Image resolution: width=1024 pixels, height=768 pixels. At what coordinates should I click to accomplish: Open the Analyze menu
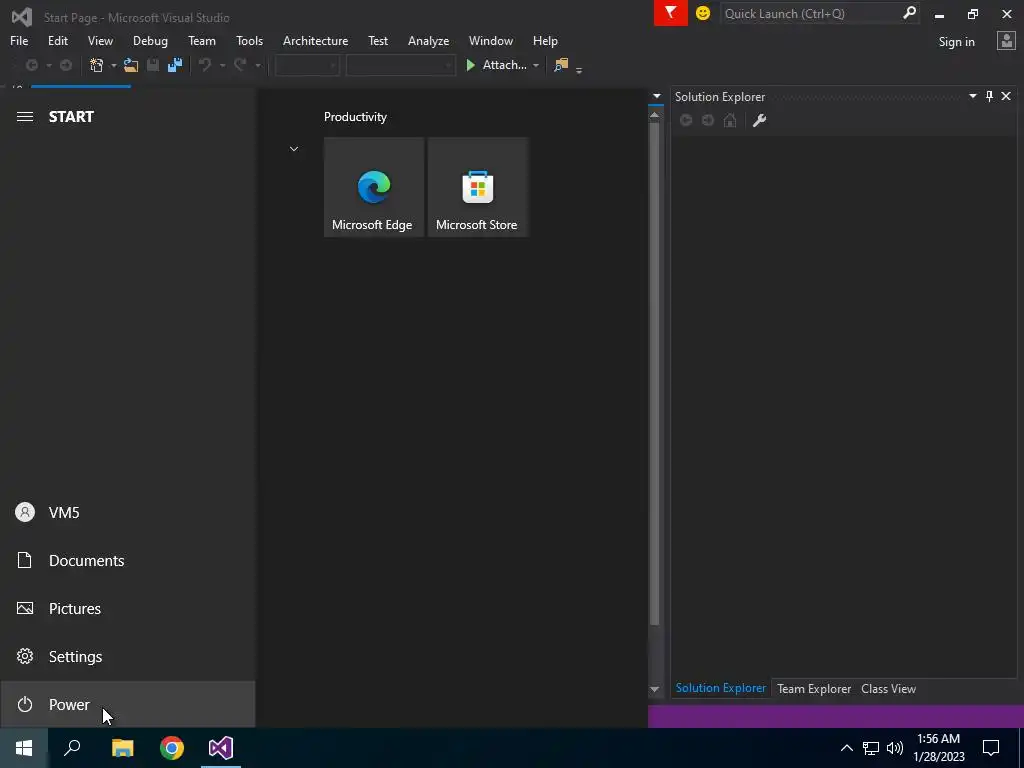[428, 40]
